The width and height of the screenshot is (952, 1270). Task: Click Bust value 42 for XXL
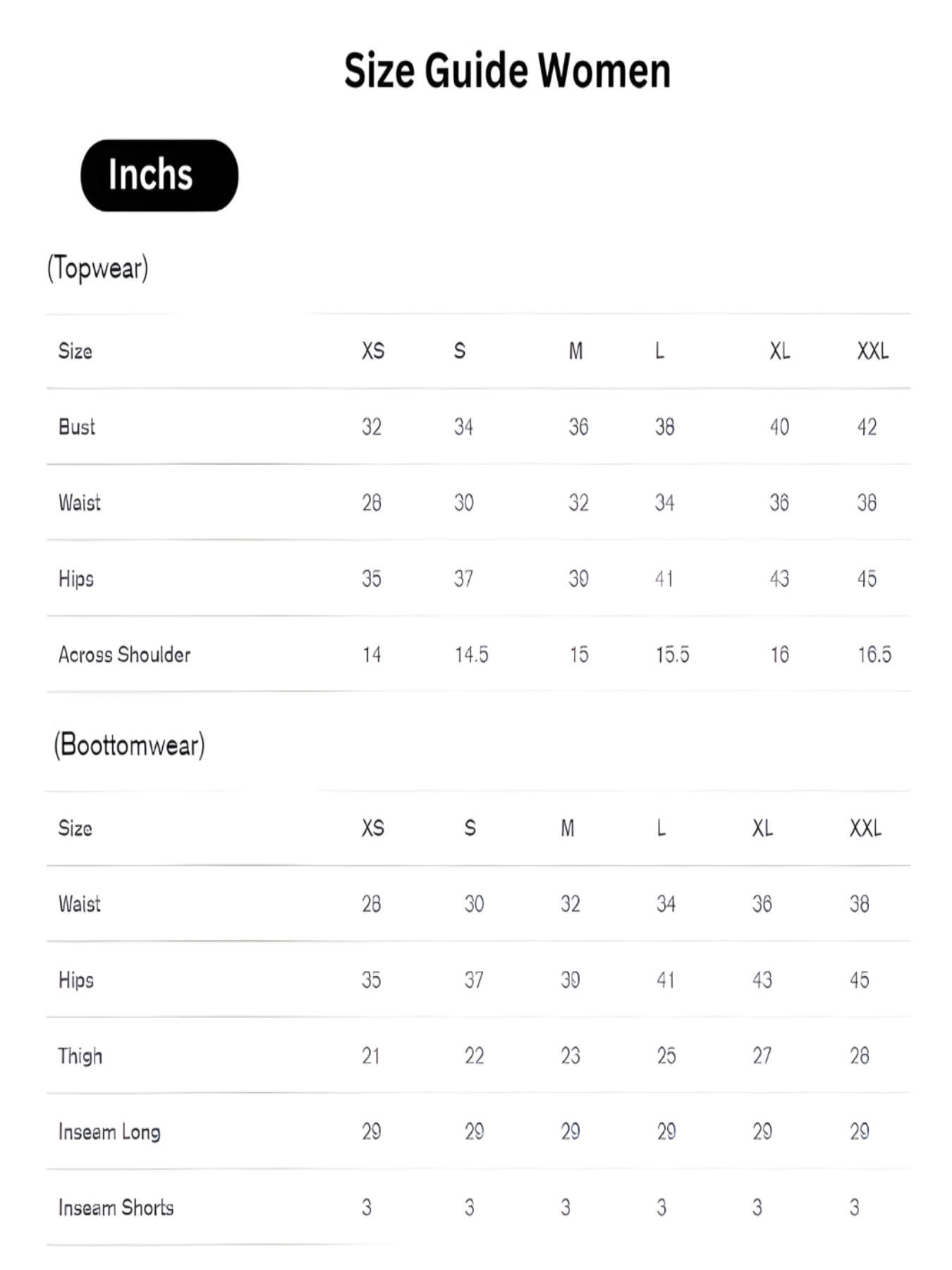pos(867,427)
